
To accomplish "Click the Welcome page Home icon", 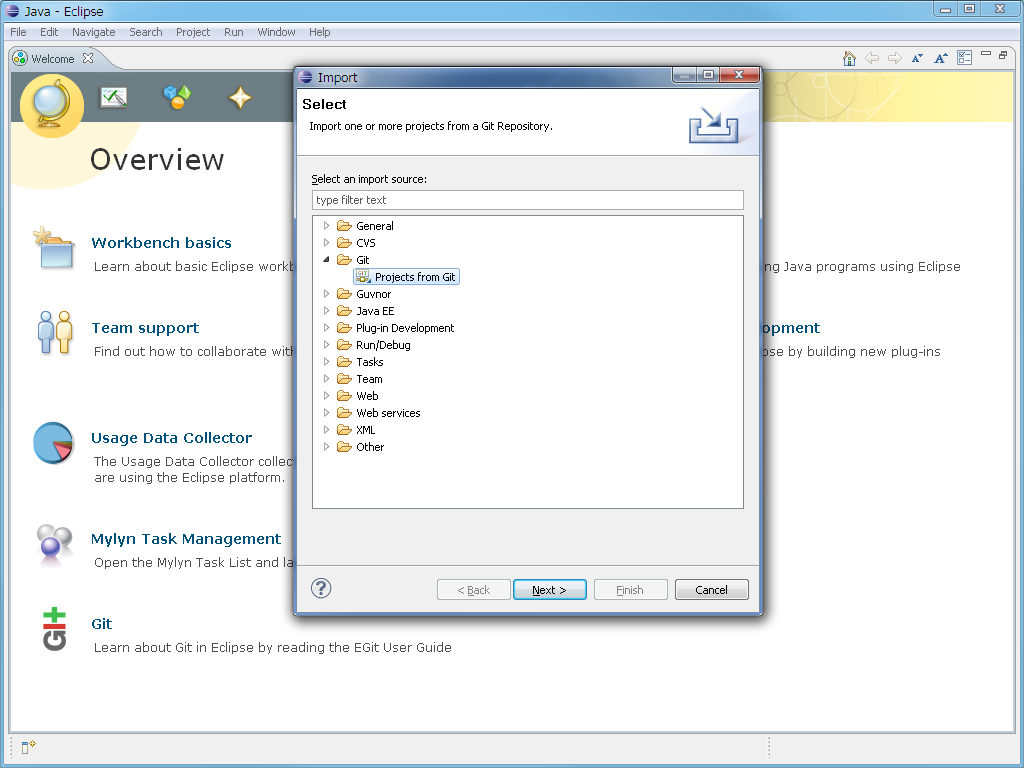I will pos(849,58).
